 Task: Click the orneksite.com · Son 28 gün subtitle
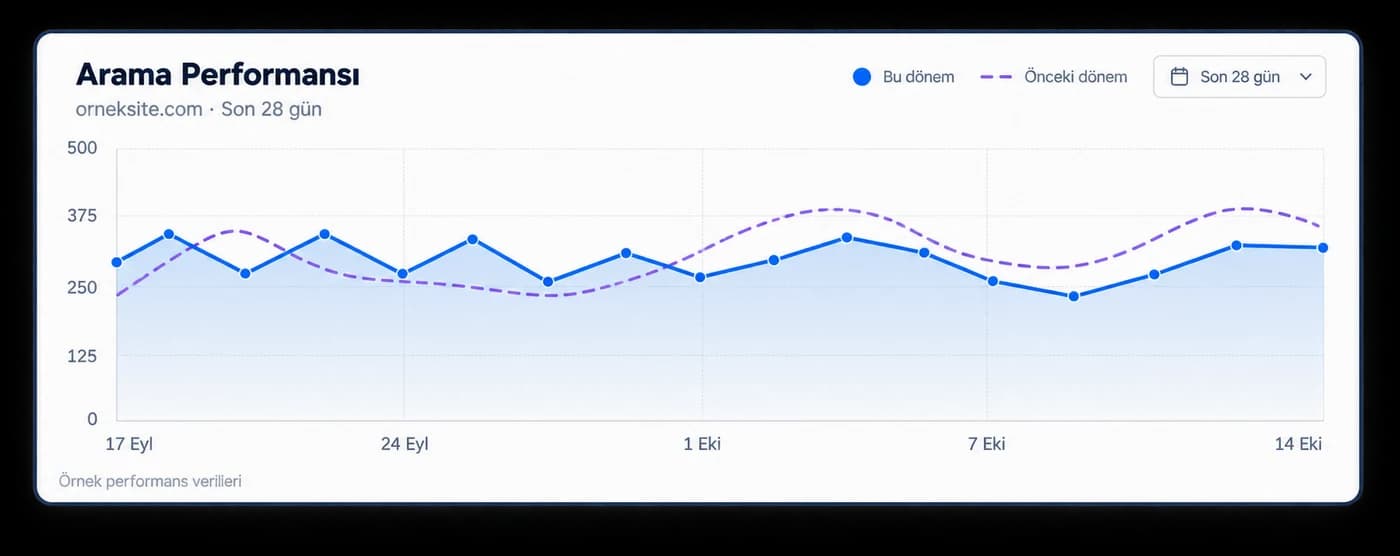[x=199, y=109]
